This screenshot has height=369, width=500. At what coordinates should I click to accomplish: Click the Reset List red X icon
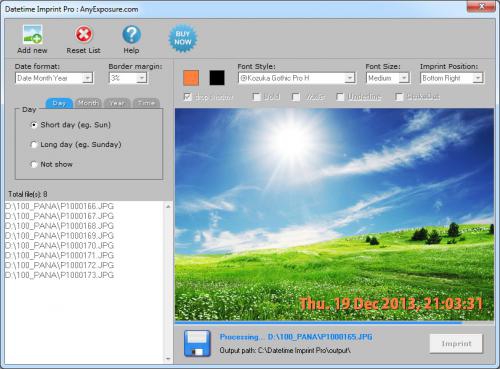(83, 34)
